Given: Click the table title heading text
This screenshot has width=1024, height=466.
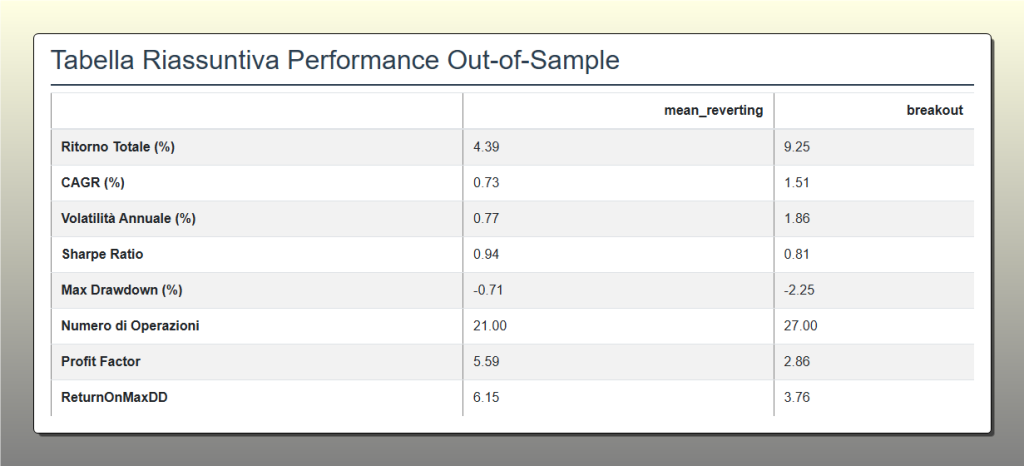Looking at the screenshot, I should (335, 60).
